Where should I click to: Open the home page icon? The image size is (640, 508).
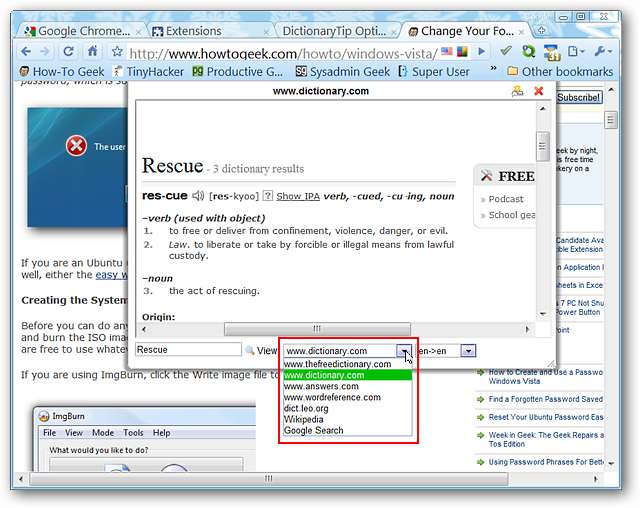93,51
